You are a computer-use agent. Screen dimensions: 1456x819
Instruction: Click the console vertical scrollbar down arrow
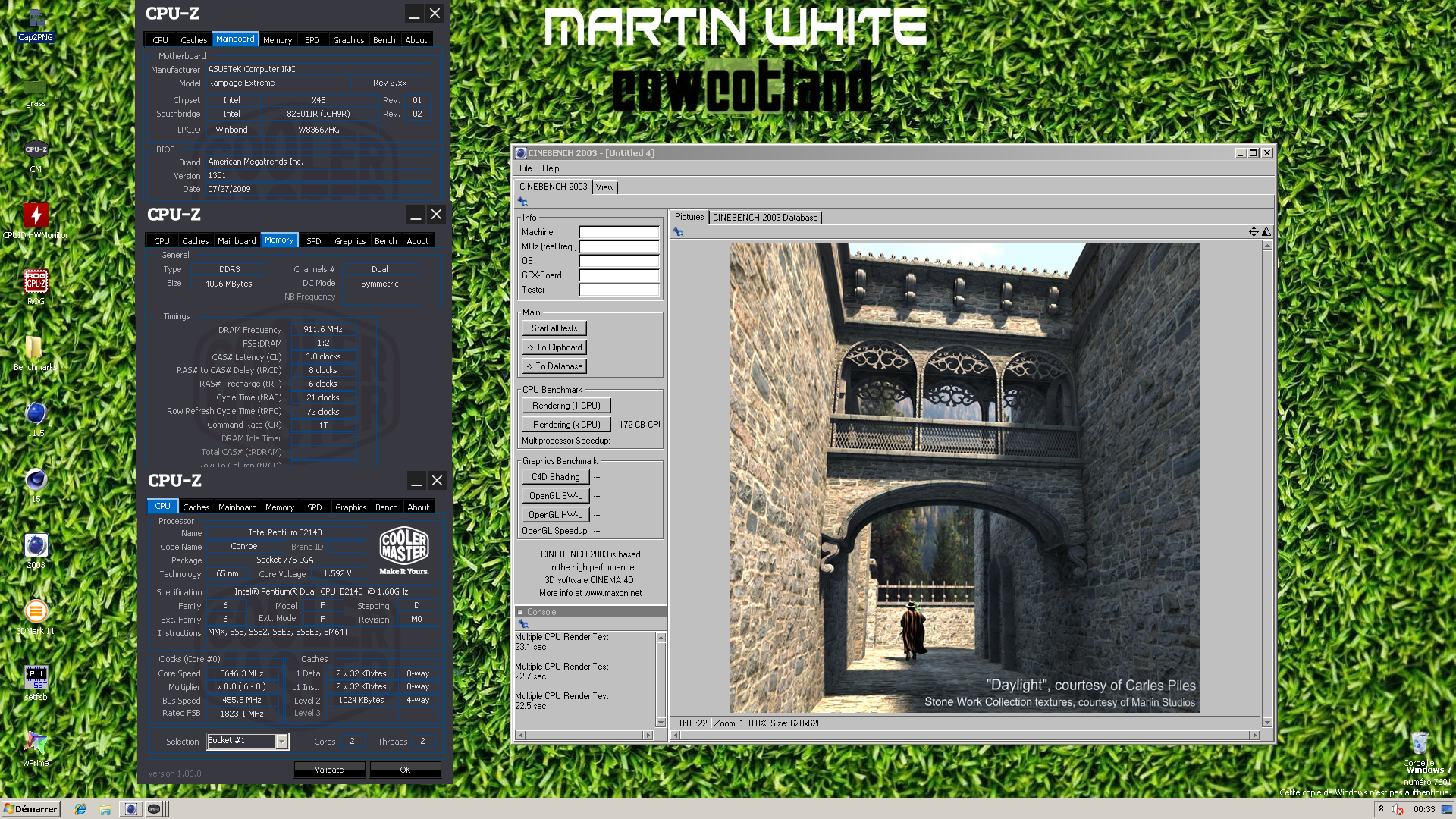tap(661, 723)
